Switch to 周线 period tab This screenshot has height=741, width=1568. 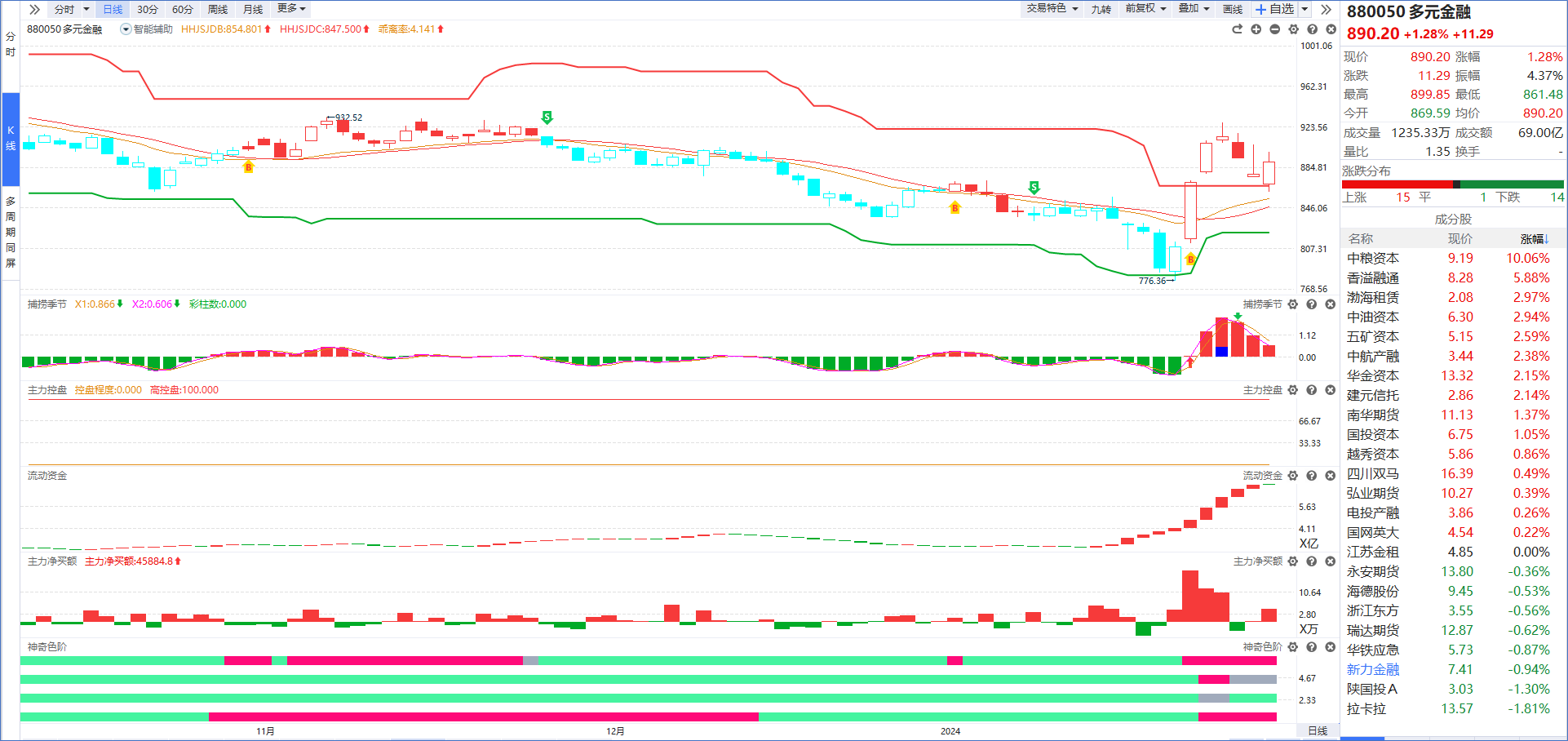pos(218,9)
